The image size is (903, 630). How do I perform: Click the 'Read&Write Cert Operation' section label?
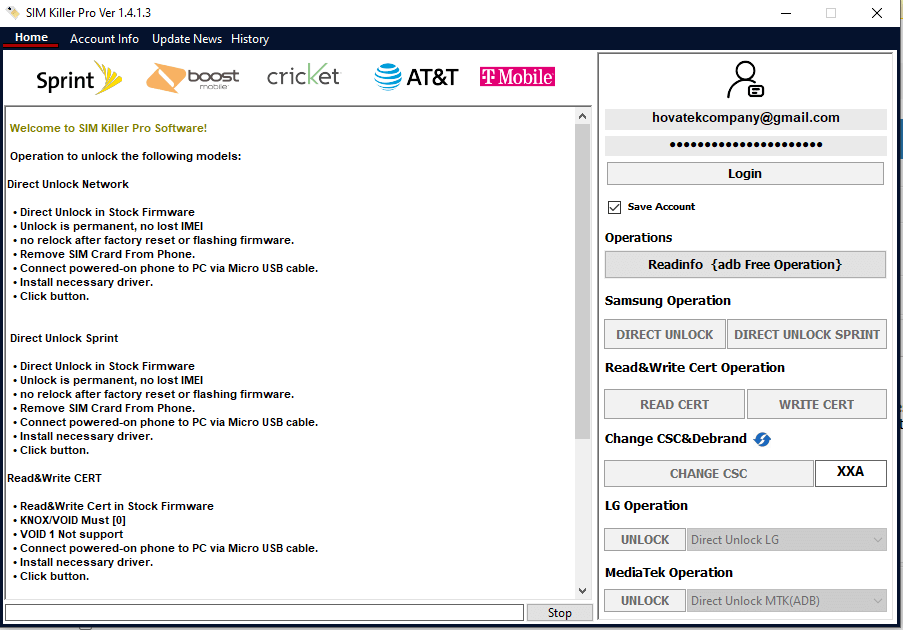click(x=695, y=367)
